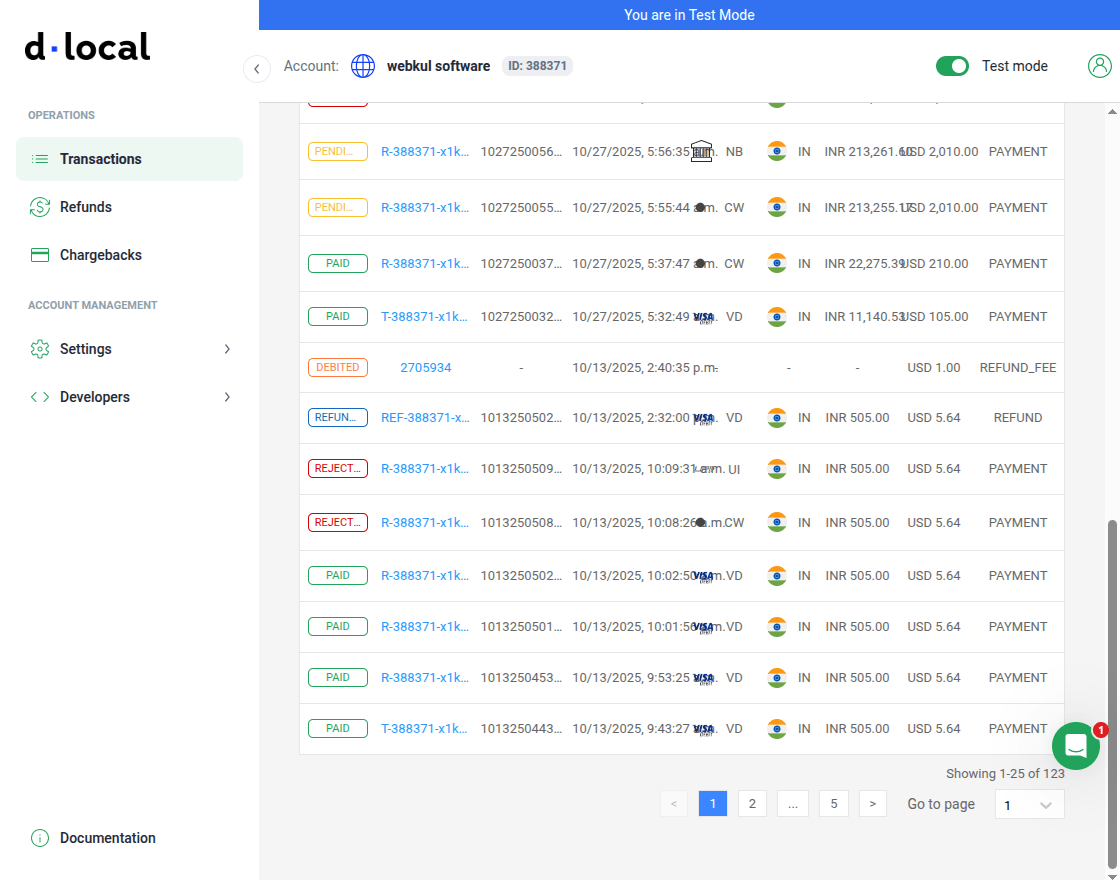Viewport: 1120px width, 880px height.
Task: Click the Refunds sidebar icon
Action: pos(39,207)
